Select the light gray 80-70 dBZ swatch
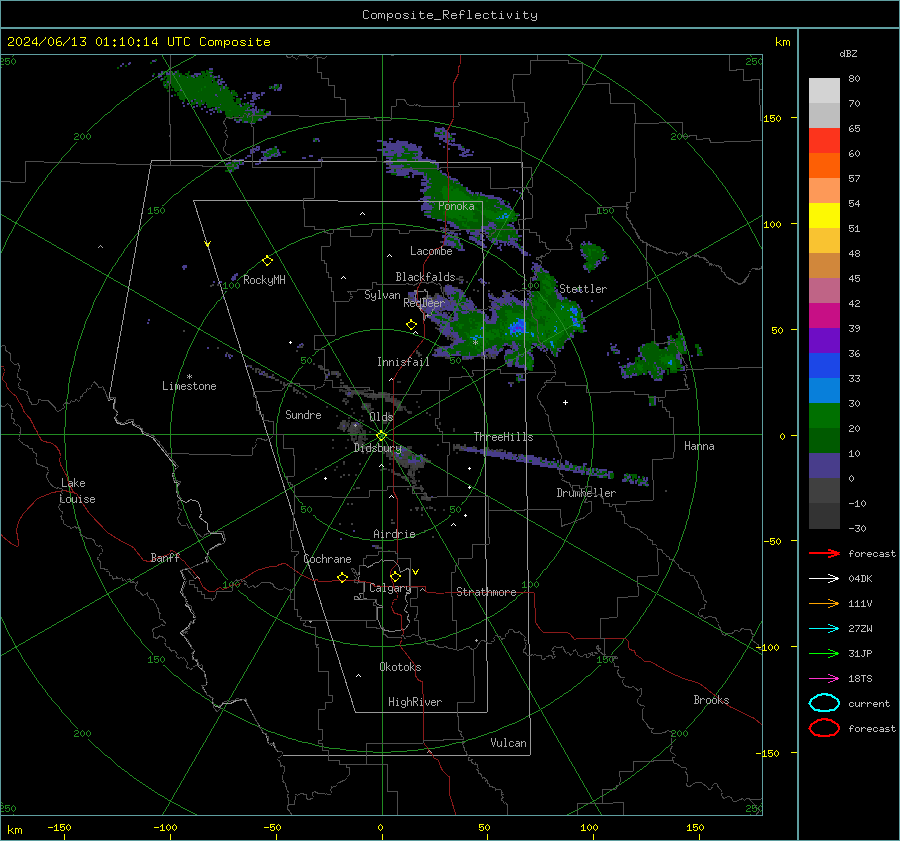The height and width of the screenshot is (841, 900). [824, 90]
